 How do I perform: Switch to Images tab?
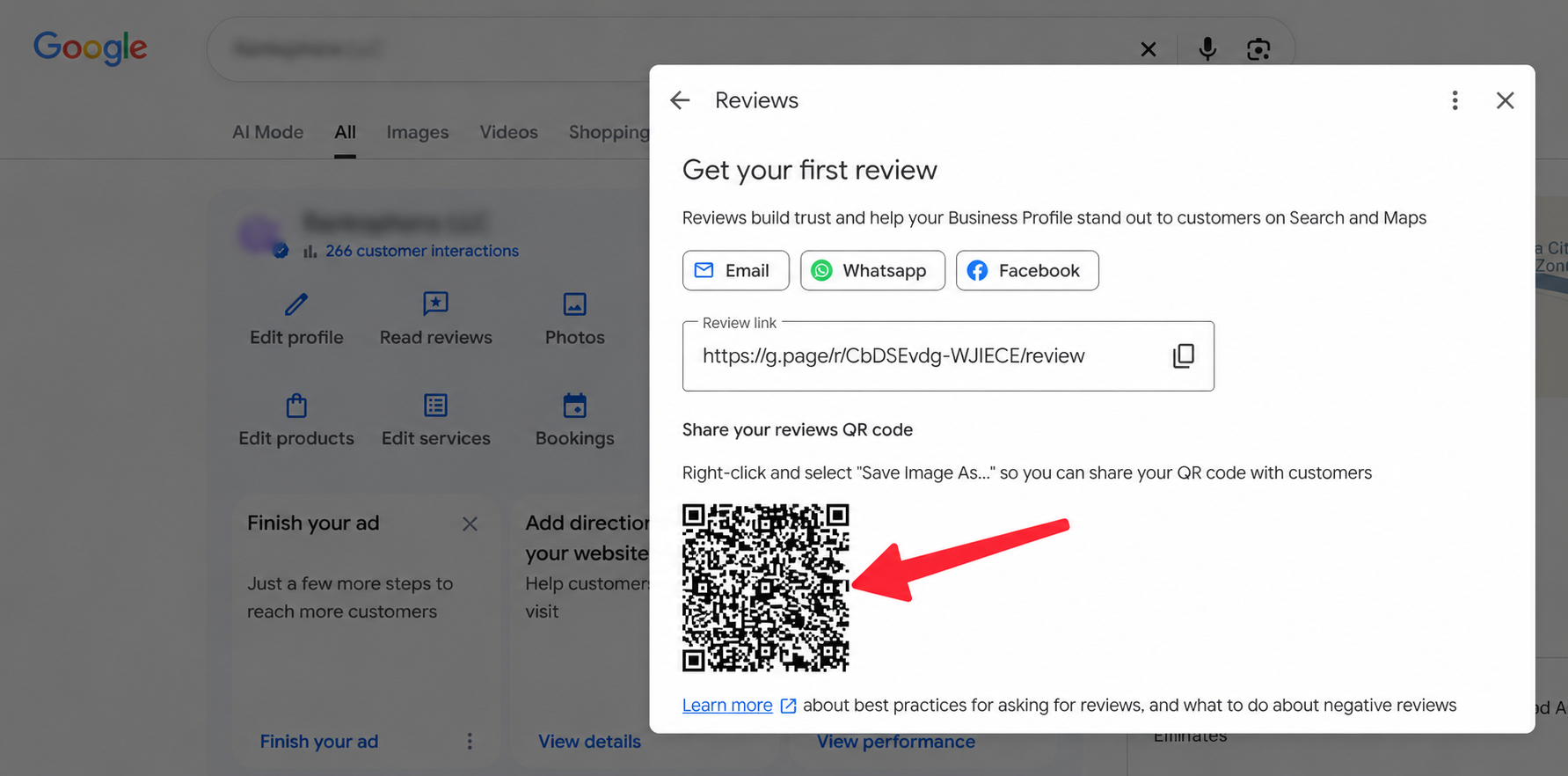[x=418, y=132]
